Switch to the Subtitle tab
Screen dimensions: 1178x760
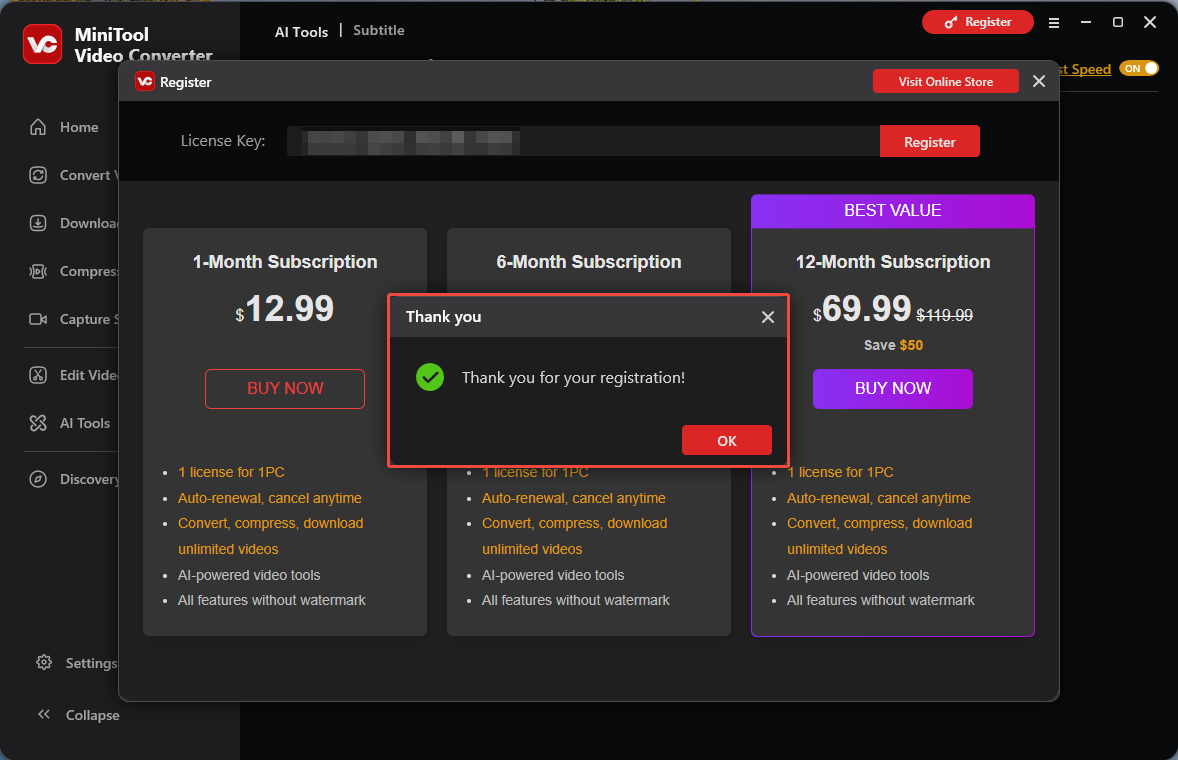coord(379,30)
